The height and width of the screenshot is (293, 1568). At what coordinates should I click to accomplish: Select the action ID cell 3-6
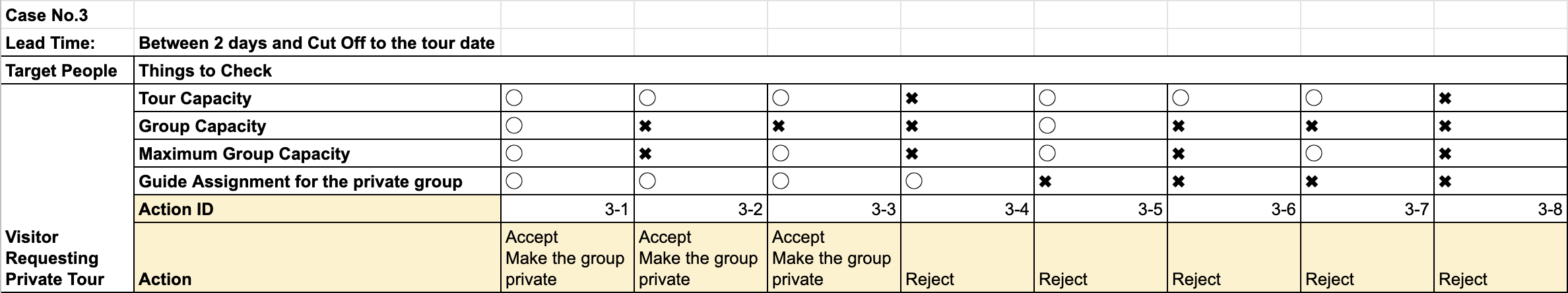point(1233,209)
